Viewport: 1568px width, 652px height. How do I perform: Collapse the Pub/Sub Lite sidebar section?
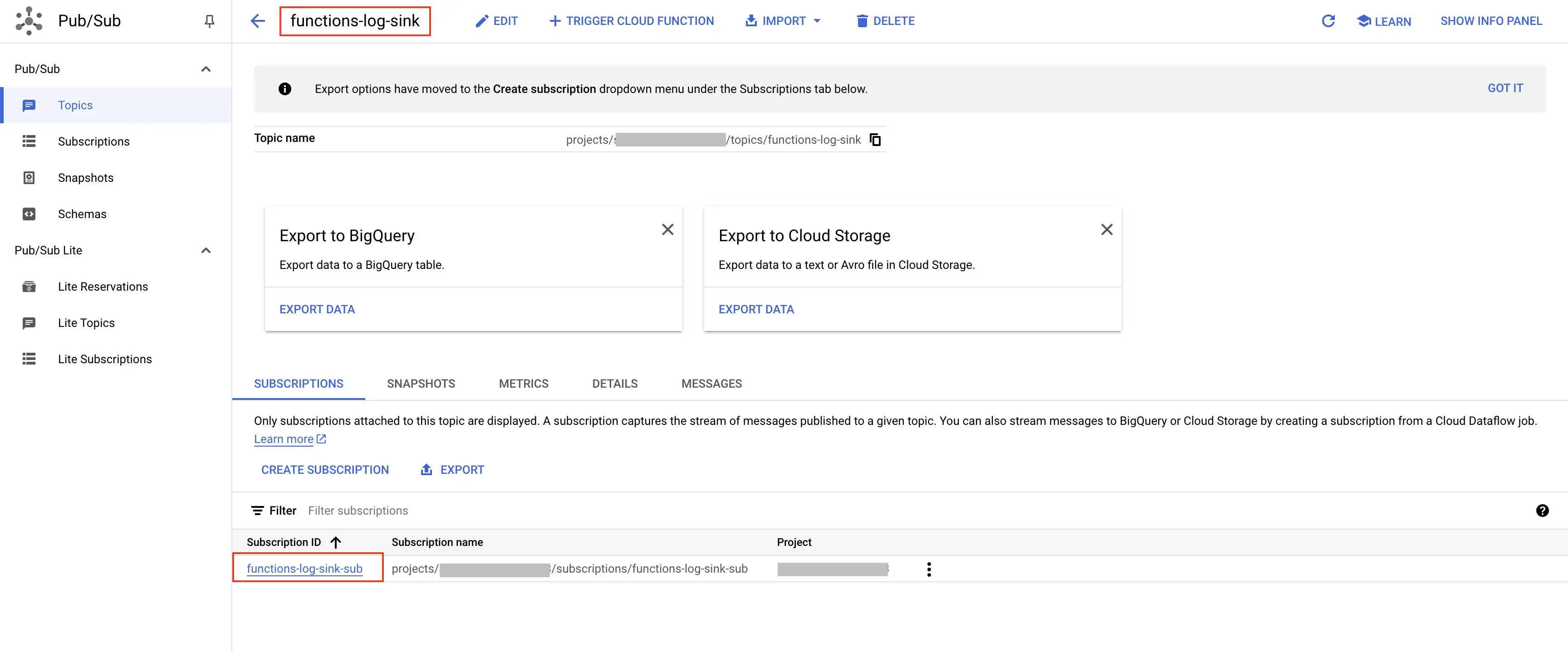pyautogui.click(x=206, y=250)
